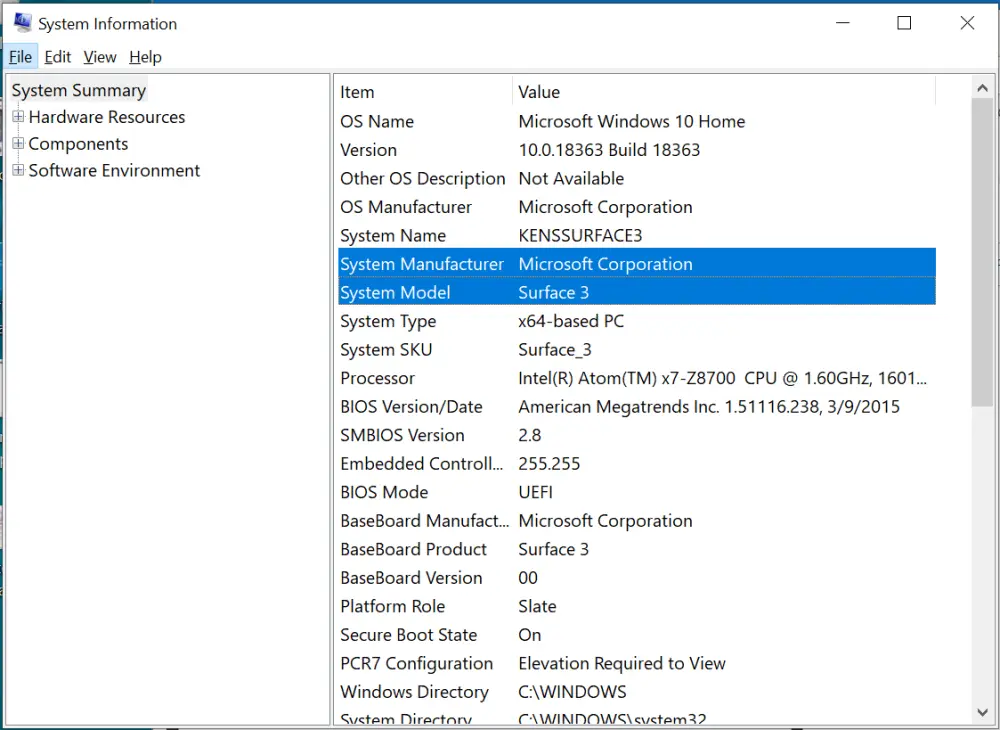
Task: Maximize the System Information window
Action: click(x=904, y=23)
